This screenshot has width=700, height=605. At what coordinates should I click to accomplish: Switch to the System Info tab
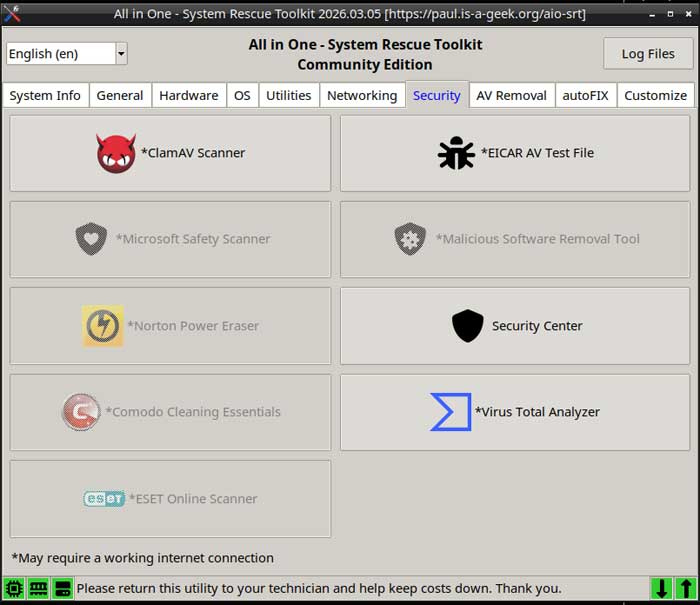pyautogui.click(x=45, y=96)
